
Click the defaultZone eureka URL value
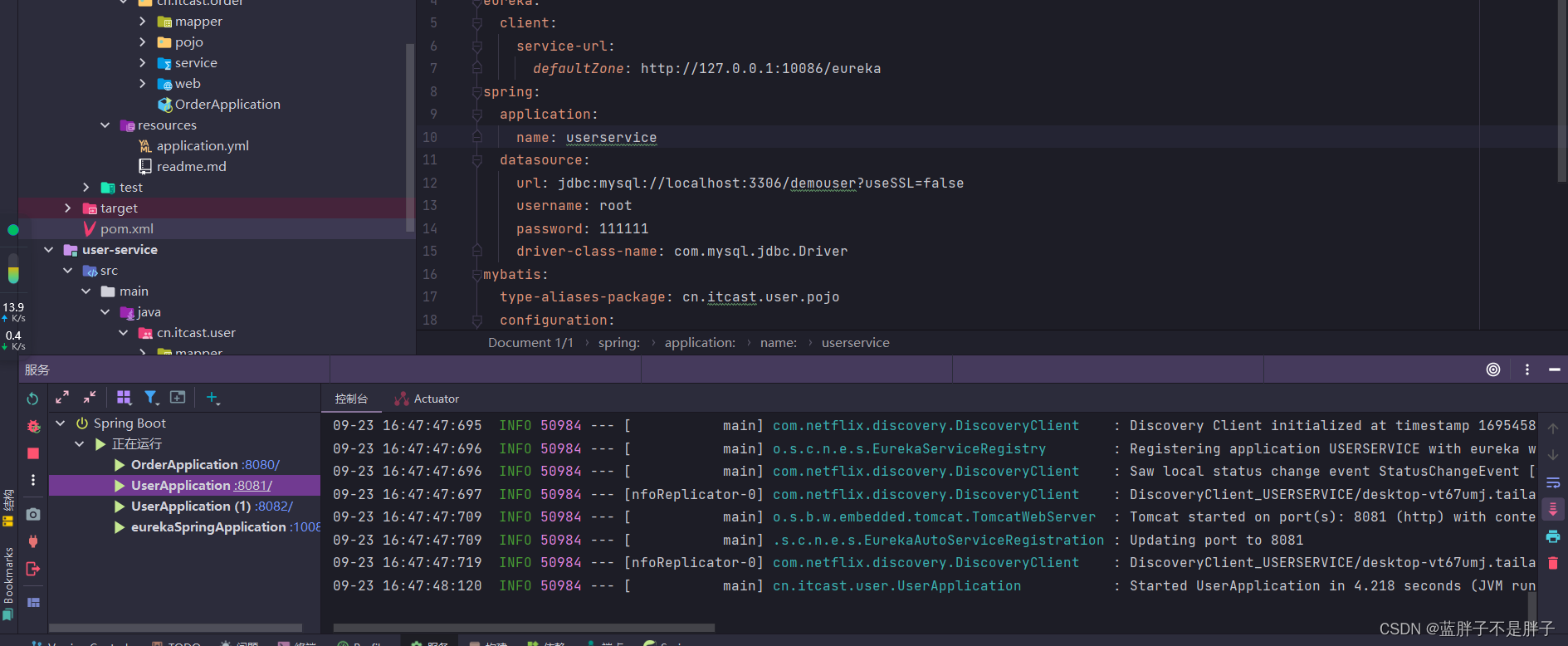tap(760, 69)
